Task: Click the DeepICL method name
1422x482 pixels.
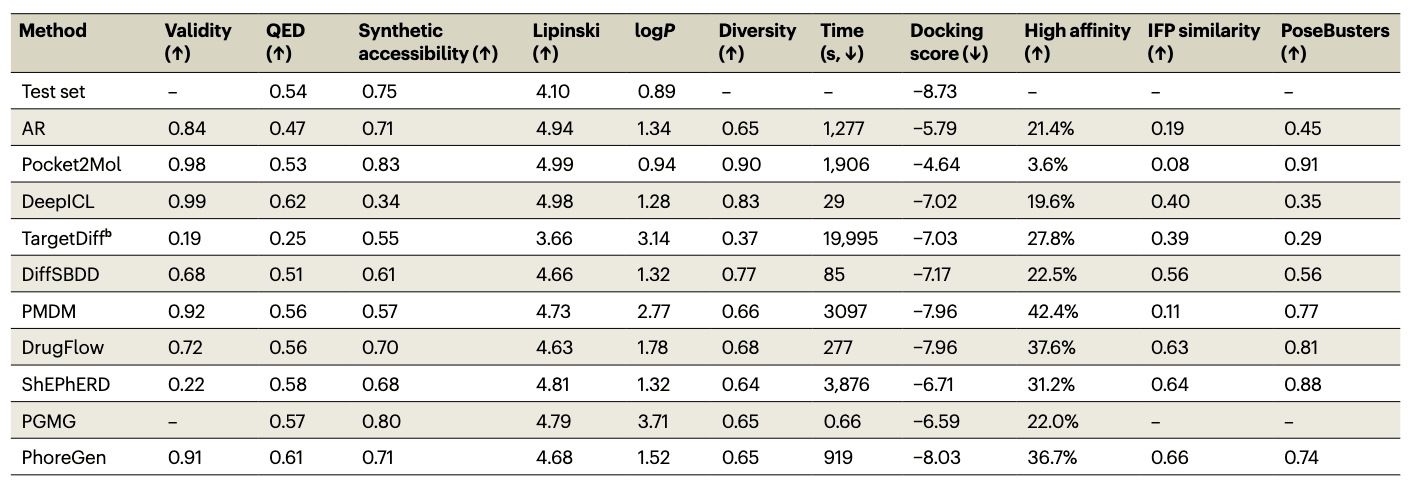Action: (58, 201)
